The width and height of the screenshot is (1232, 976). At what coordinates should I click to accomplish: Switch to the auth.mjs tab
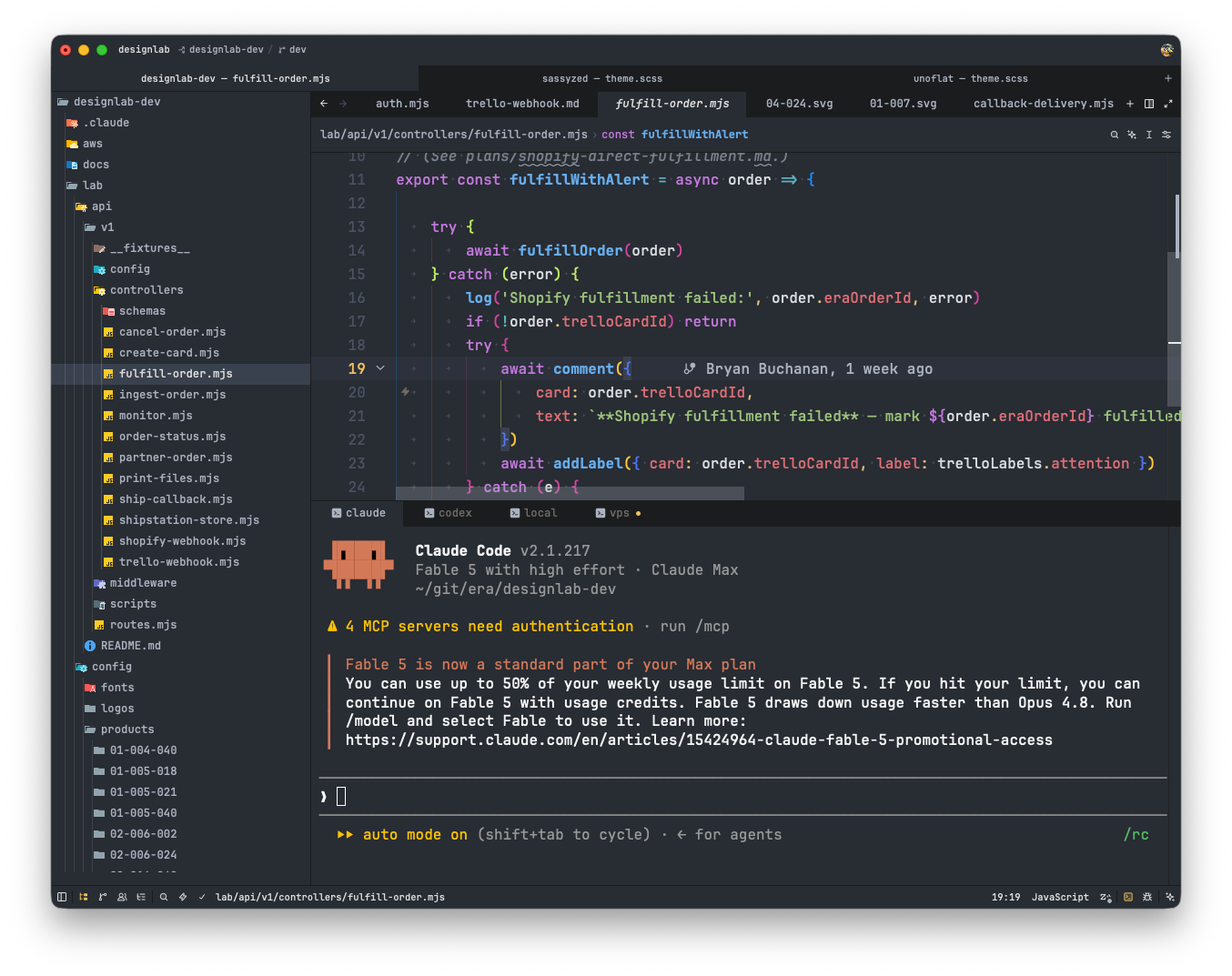[x=402, y=104]
